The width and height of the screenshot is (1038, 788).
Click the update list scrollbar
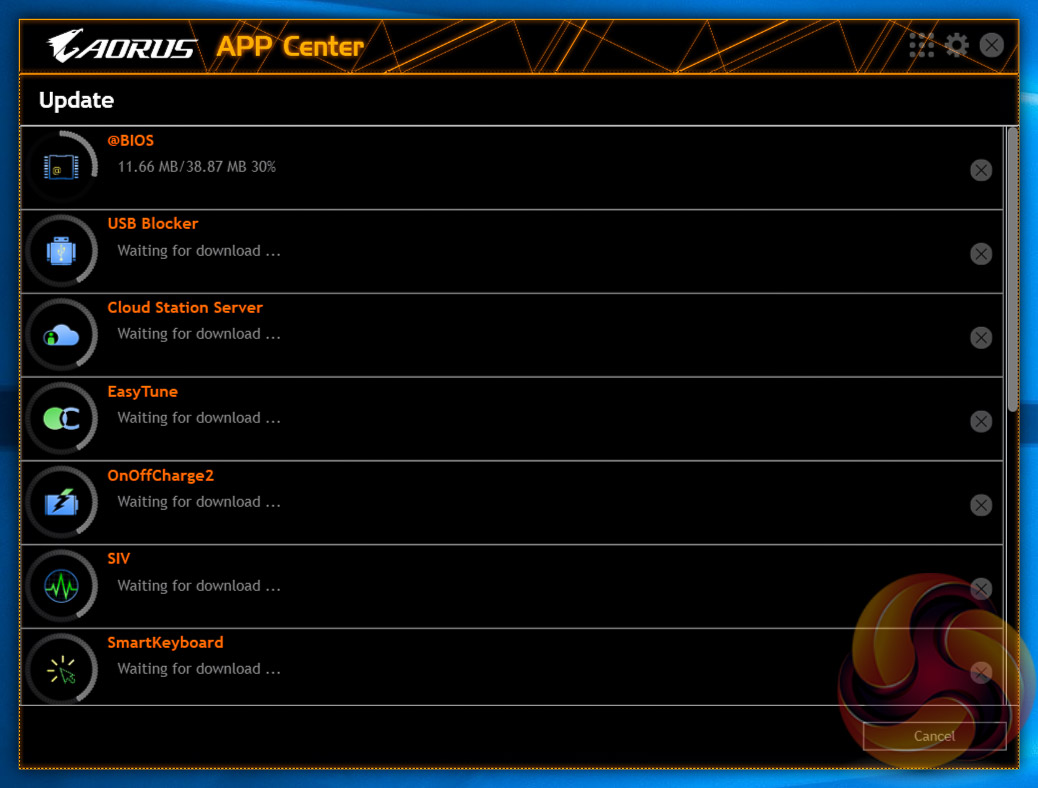tap(1012, 270)
